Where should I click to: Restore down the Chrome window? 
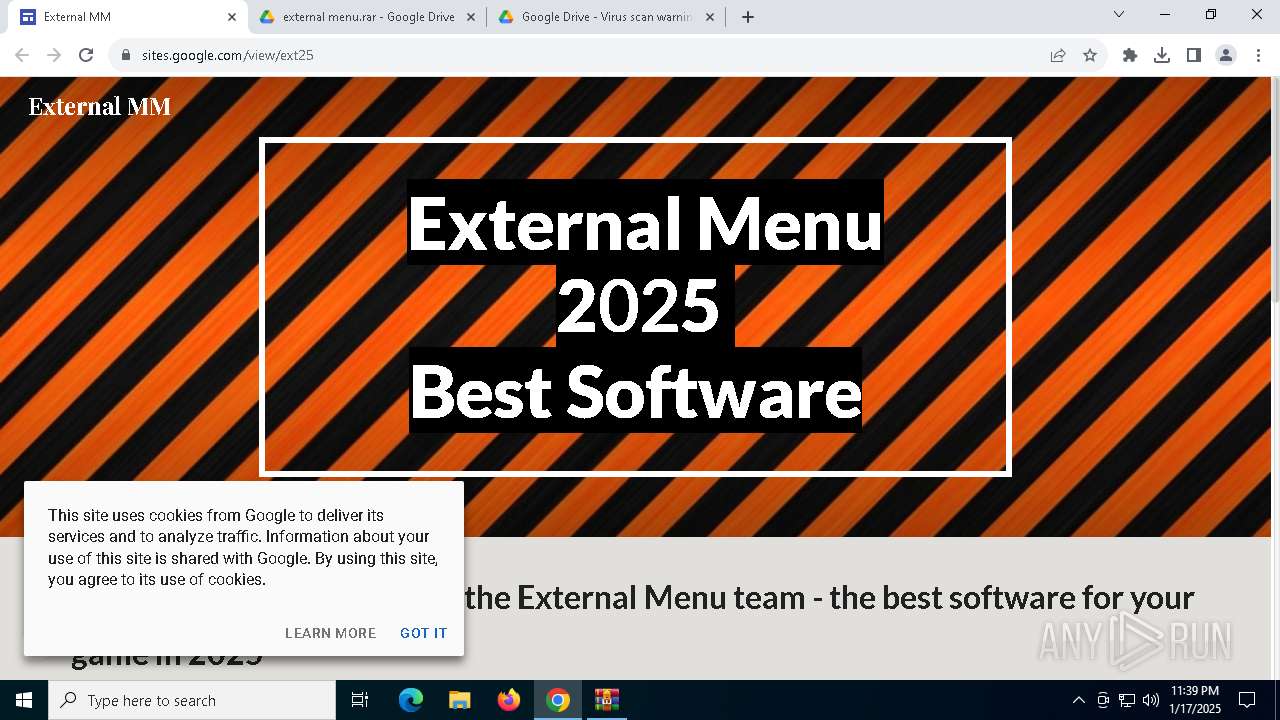(1211, 14)
